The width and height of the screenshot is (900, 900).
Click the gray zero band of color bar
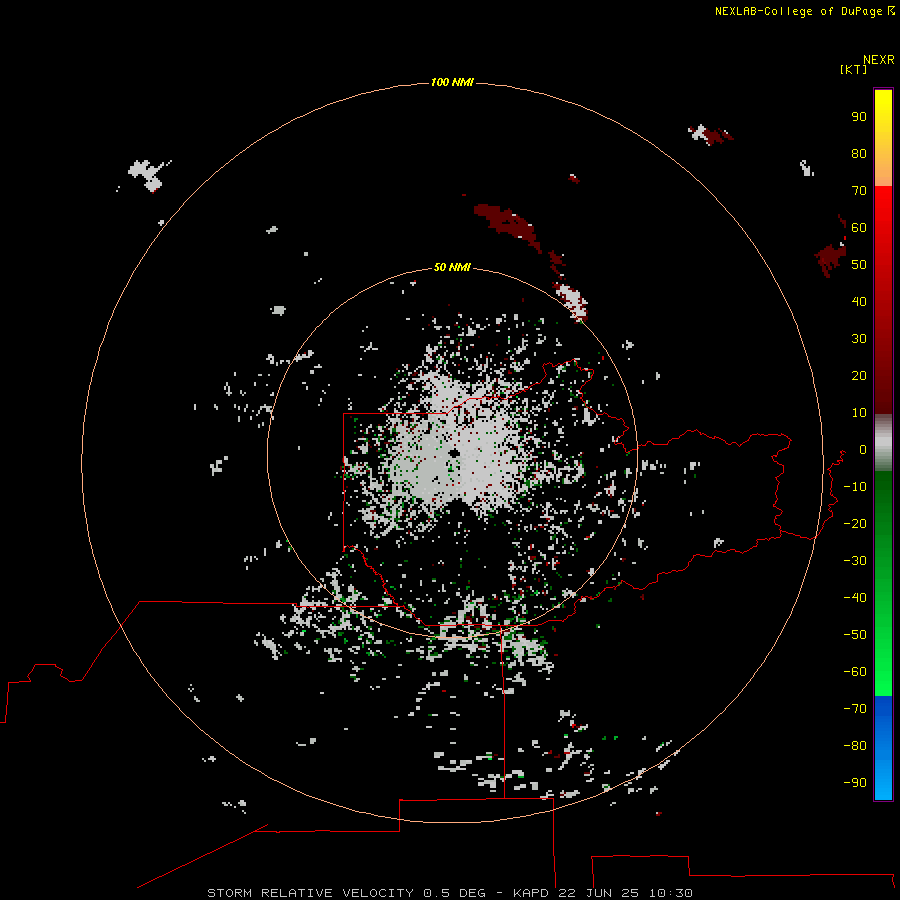point(883,443)
